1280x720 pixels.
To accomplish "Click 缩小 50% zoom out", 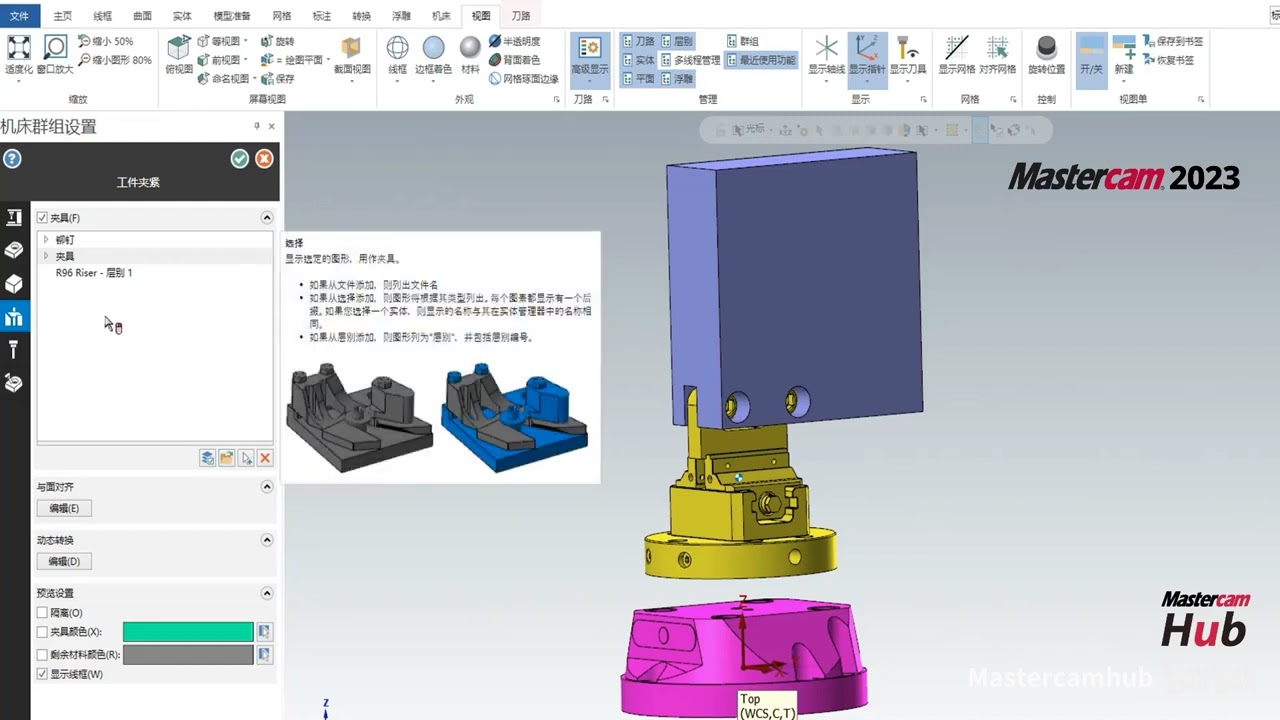I will [x=106, y=42].
